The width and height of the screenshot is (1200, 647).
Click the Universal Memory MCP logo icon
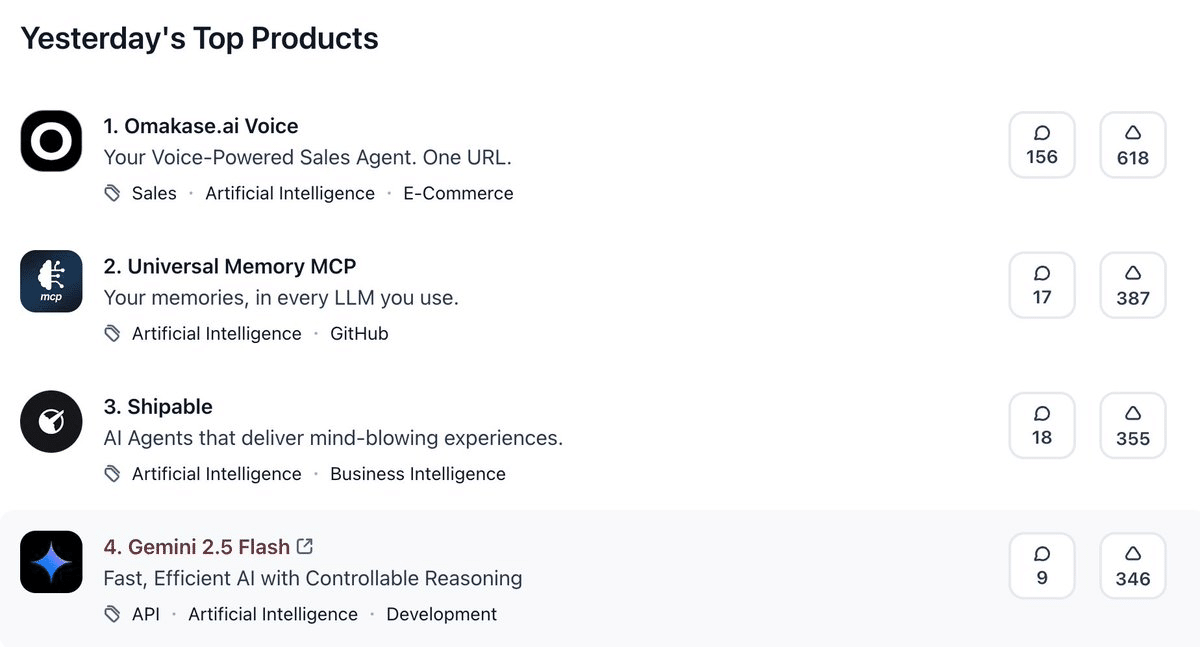click(x=51, y=281)
